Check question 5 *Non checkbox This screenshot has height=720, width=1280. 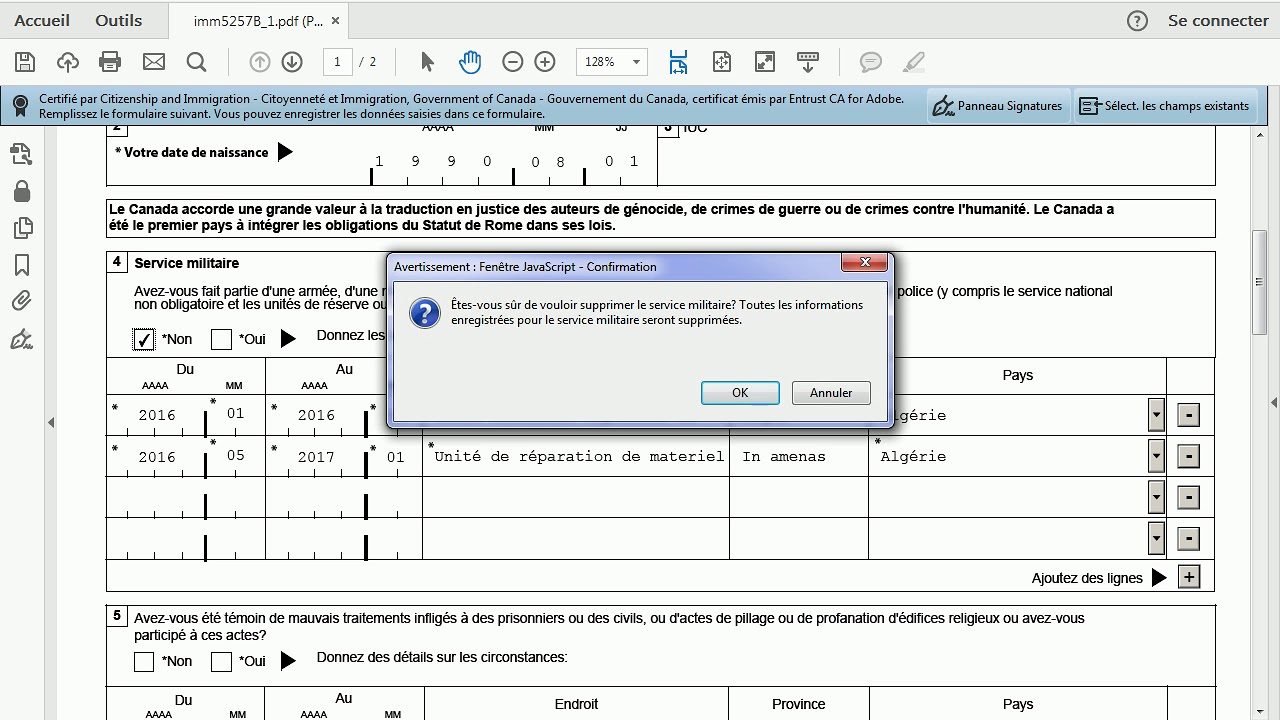[144, 661]
